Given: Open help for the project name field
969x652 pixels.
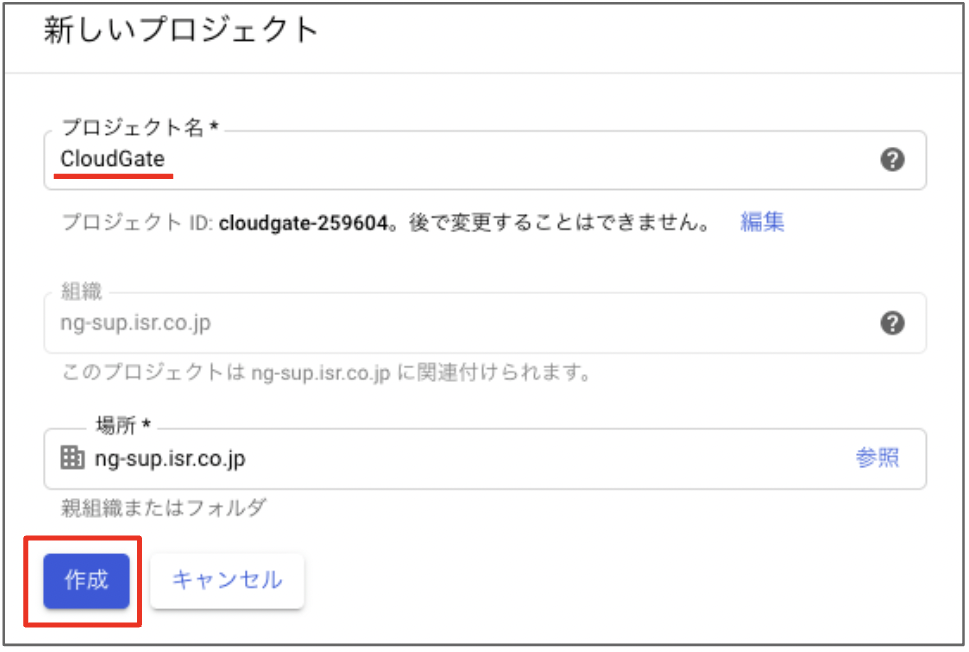Looking at the screenshot, I should tap(892, 160).
